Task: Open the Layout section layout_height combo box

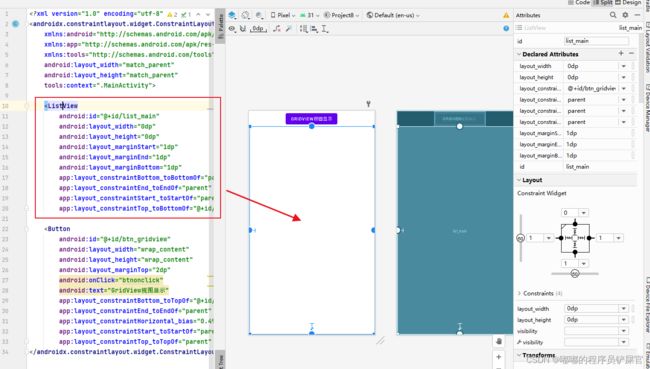Action: point(596,320)
